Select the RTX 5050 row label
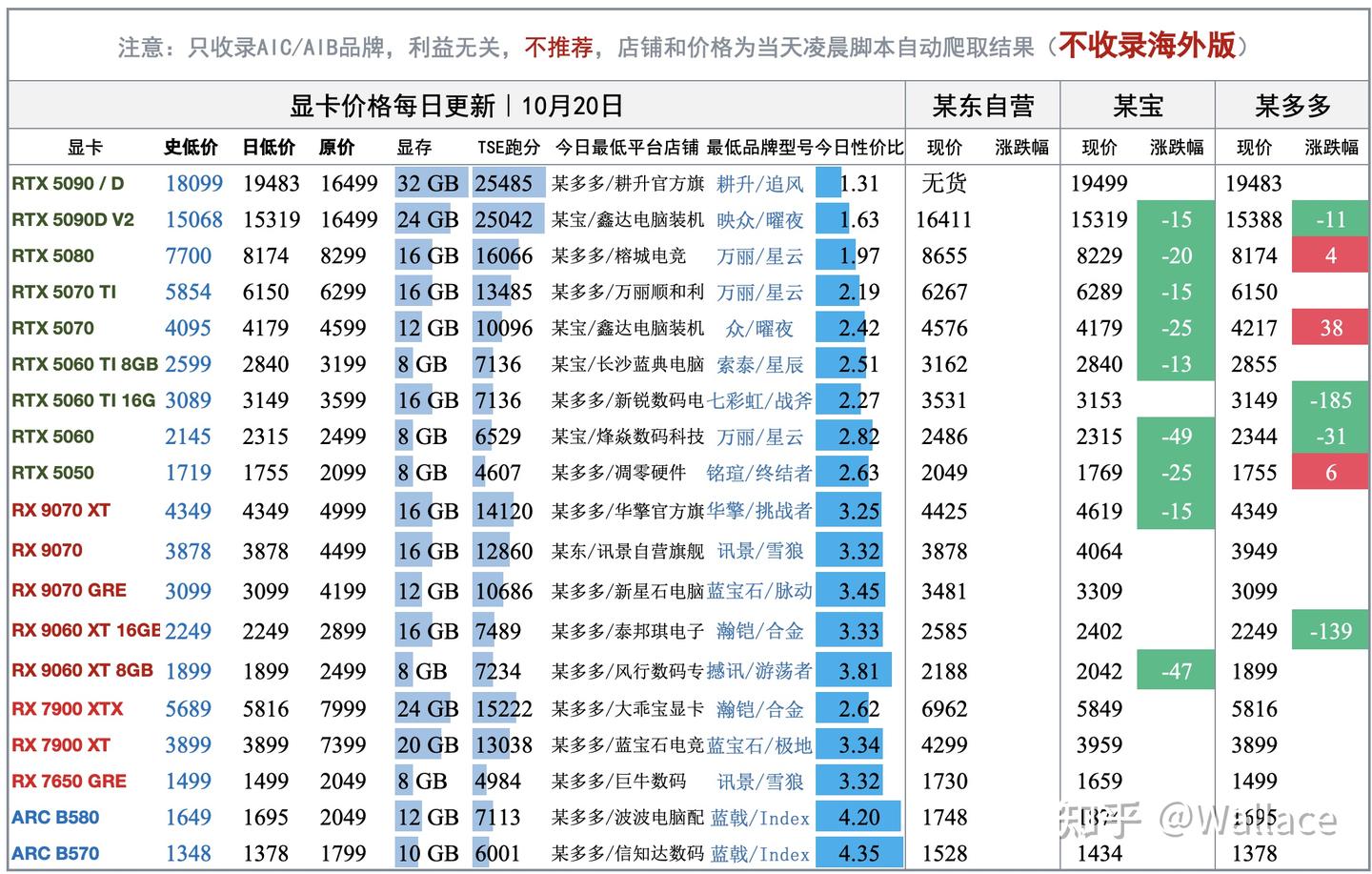 tap(53, 473)
